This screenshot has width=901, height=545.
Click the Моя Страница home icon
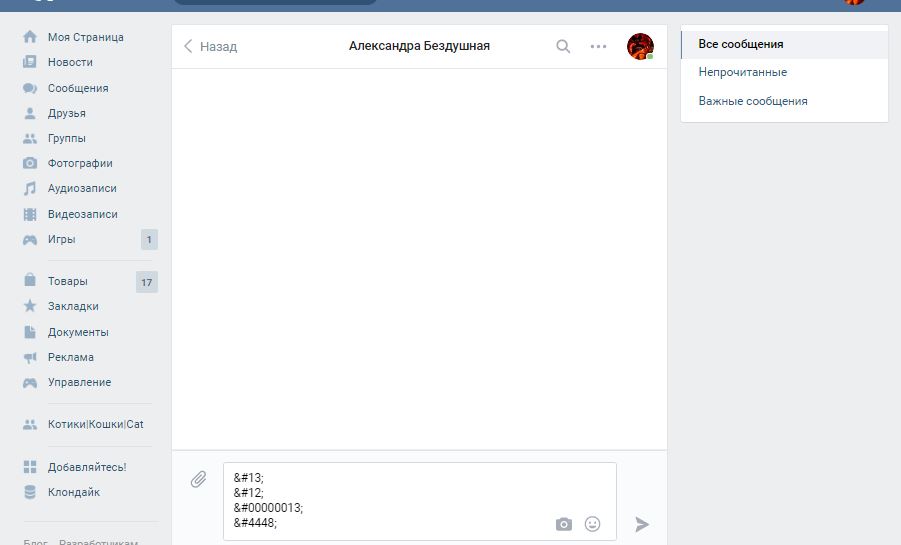tap(30, 37)
